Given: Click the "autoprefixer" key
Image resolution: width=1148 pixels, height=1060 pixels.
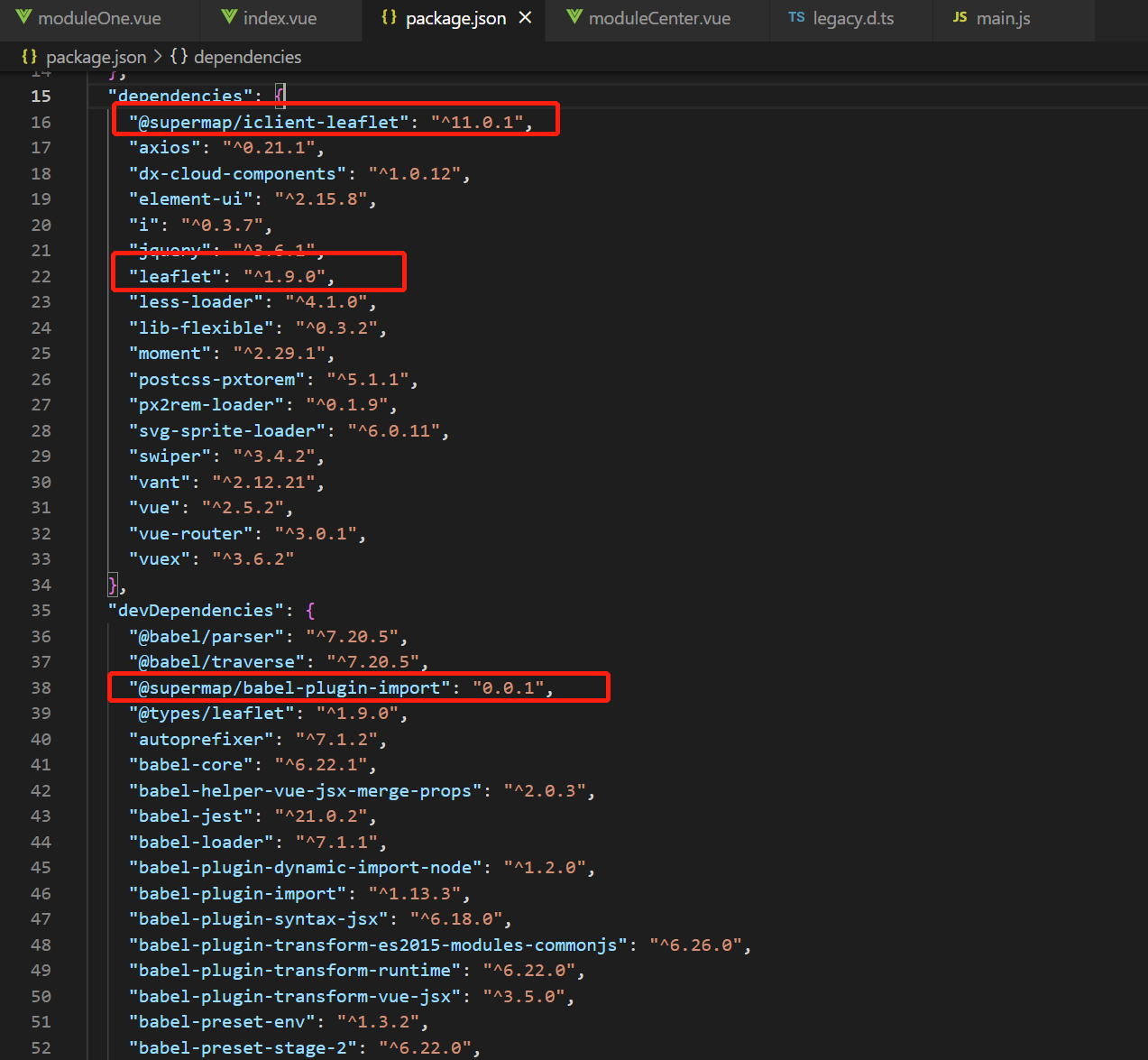Looking at the screenshot, I should point(201,740).
